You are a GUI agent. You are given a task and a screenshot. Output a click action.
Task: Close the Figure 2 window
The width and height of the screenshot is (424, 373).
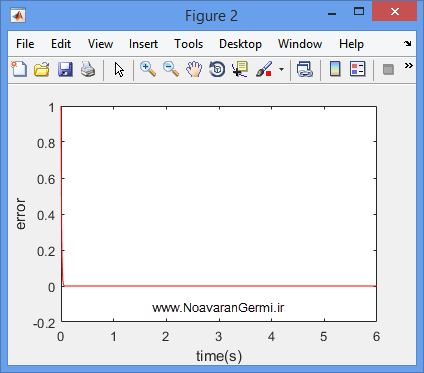(395, 12)
